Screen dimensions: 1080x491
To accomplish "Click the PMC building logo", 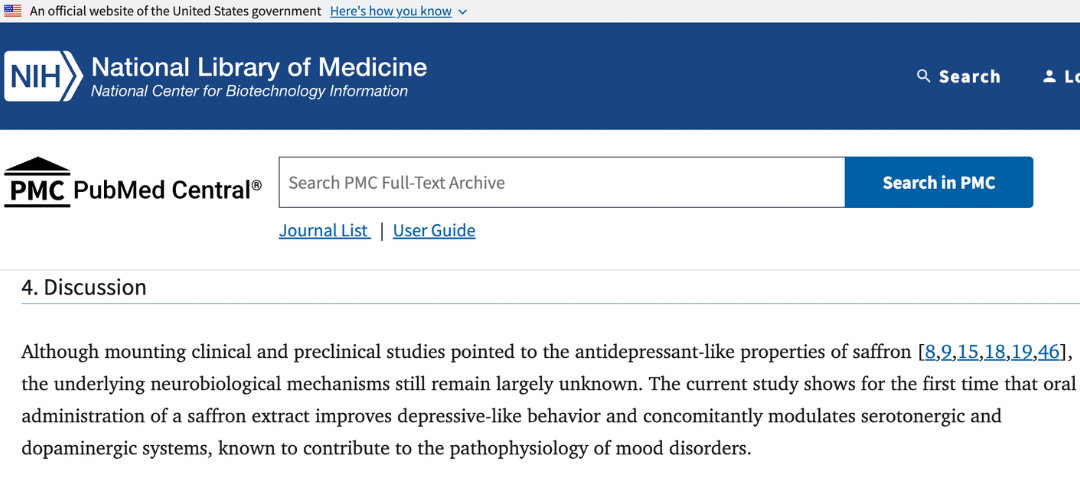I will pyautogui.click(x=37, y=182).
